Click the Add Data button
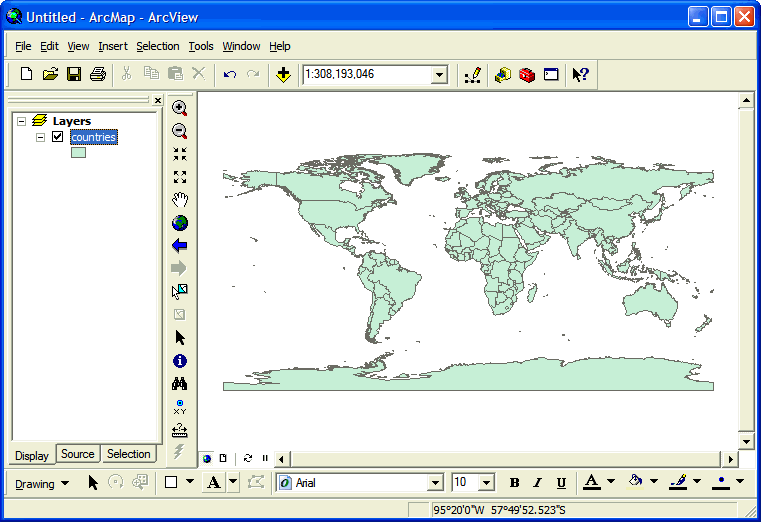The height and width of the screenshot is (522, 761). (284, 74)
